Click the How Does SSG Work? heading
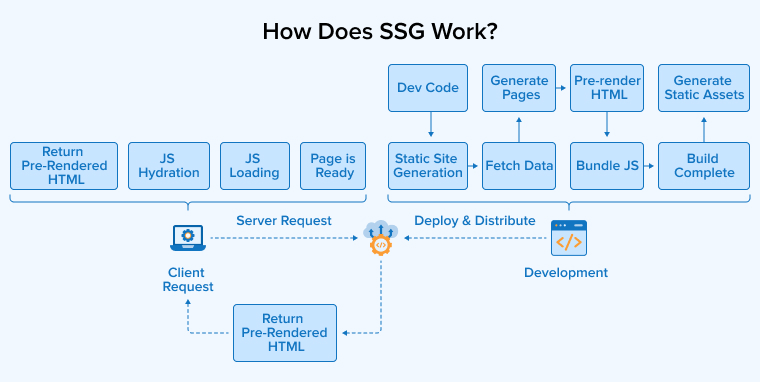The height and width of the screenshot is (382, 760). click(380, 32)
